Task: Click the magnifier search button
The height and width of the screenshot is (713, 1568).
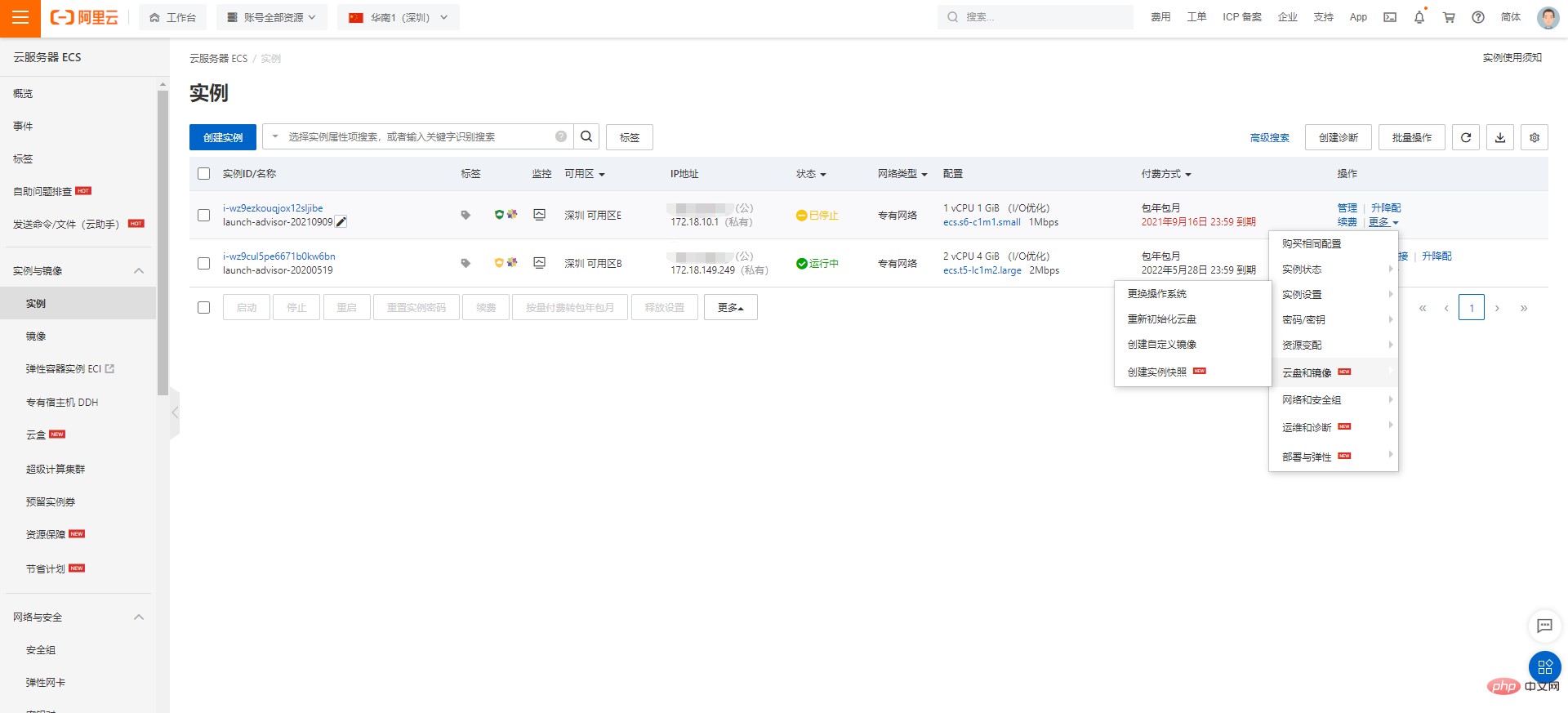Action: click(586, 136)
